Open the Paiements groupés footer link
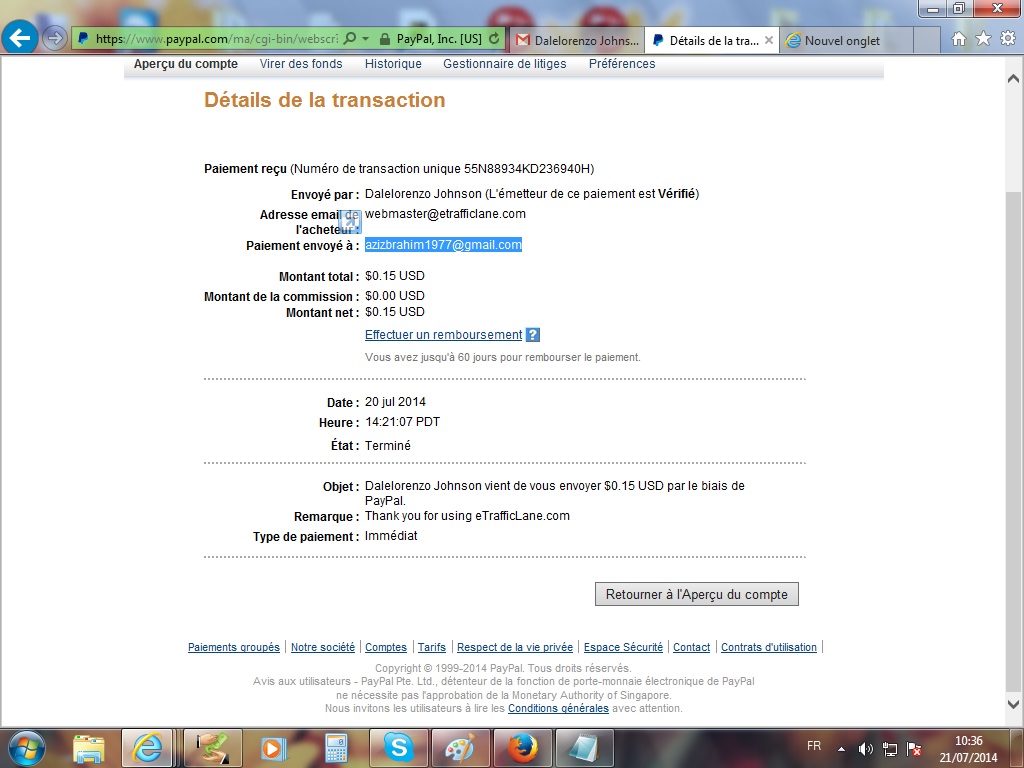Image resolution: width=1024 pixels, height=768 pixels. coord(234,647)
